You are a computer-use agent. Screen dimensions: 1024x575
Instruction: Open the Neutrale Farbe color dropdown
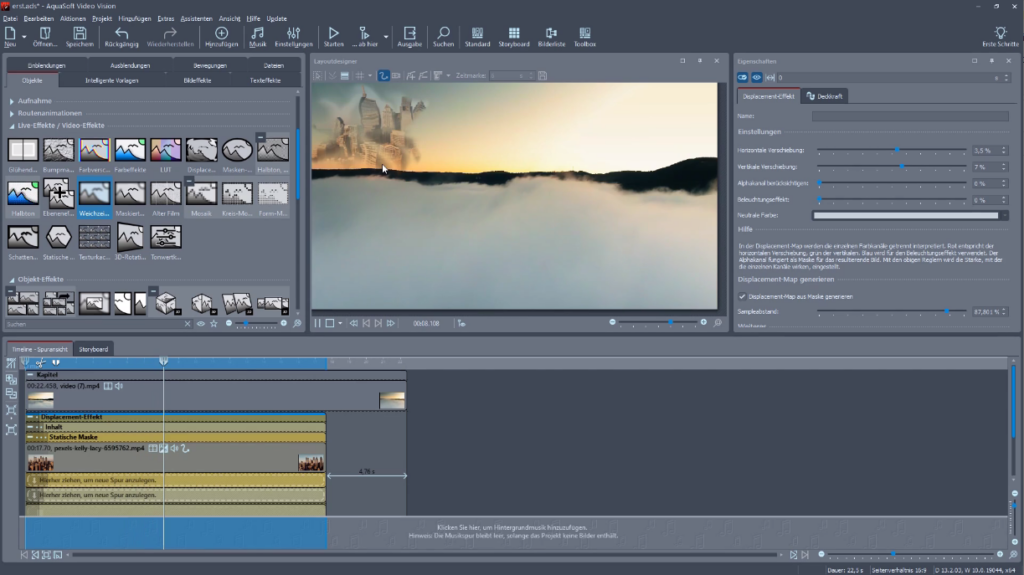tap(1003, 215)
